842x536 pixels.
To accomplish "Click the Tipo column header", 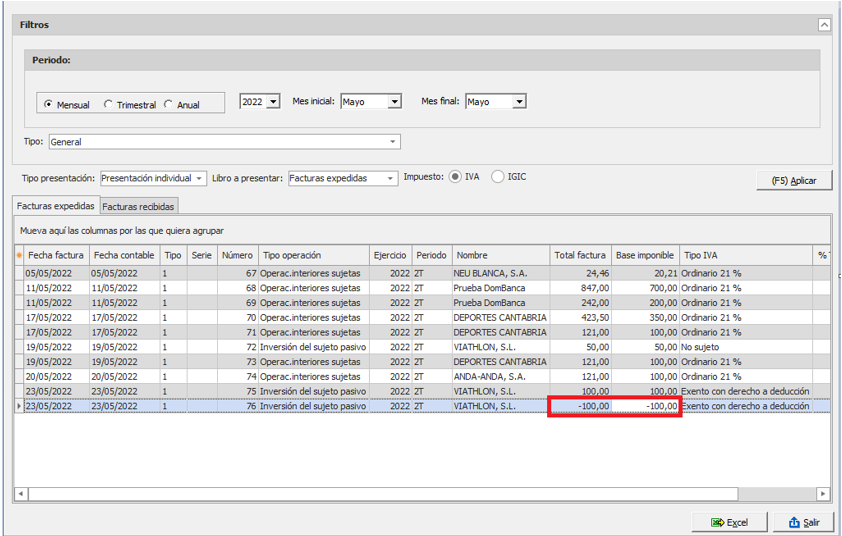I will click(x=173, y=255).
